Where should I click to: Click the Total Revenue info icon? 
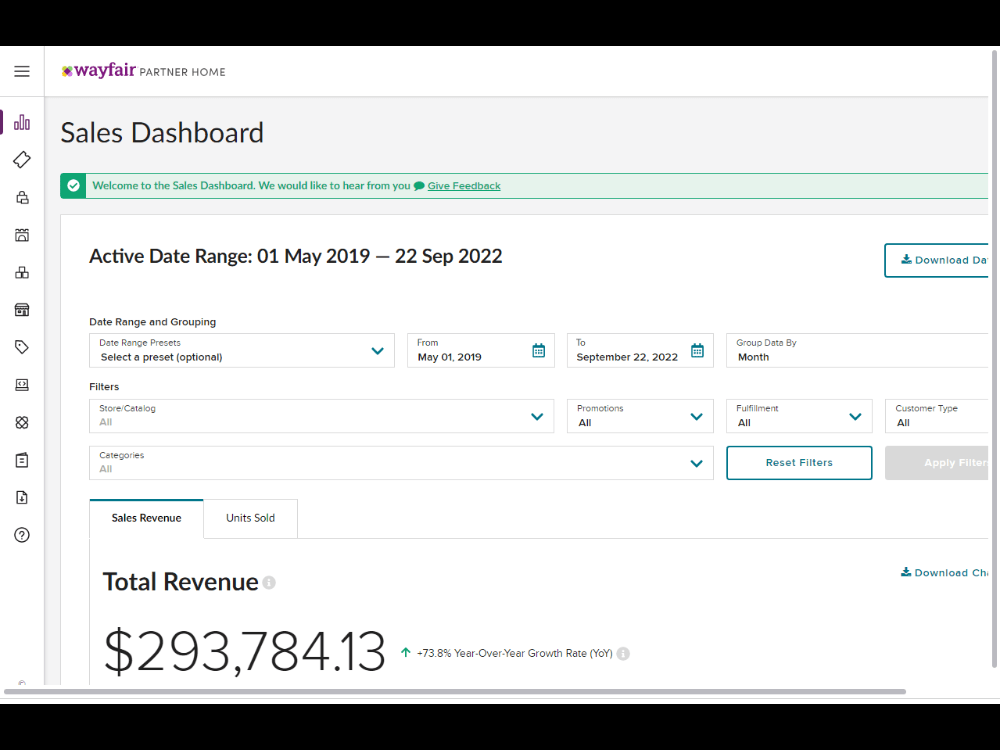[x=269, y=582]
